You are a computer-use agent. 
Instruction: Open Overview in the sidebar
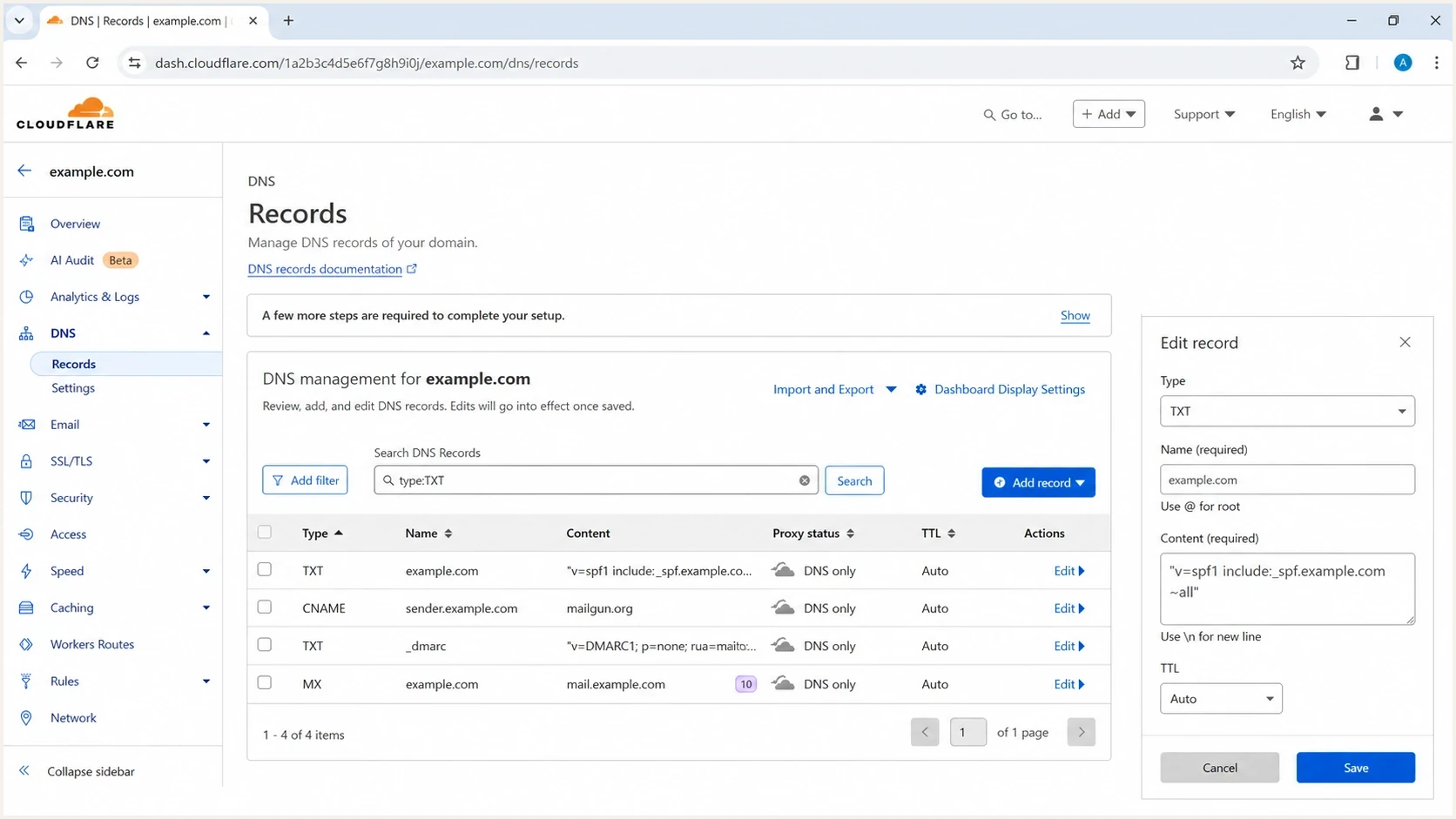75,224
